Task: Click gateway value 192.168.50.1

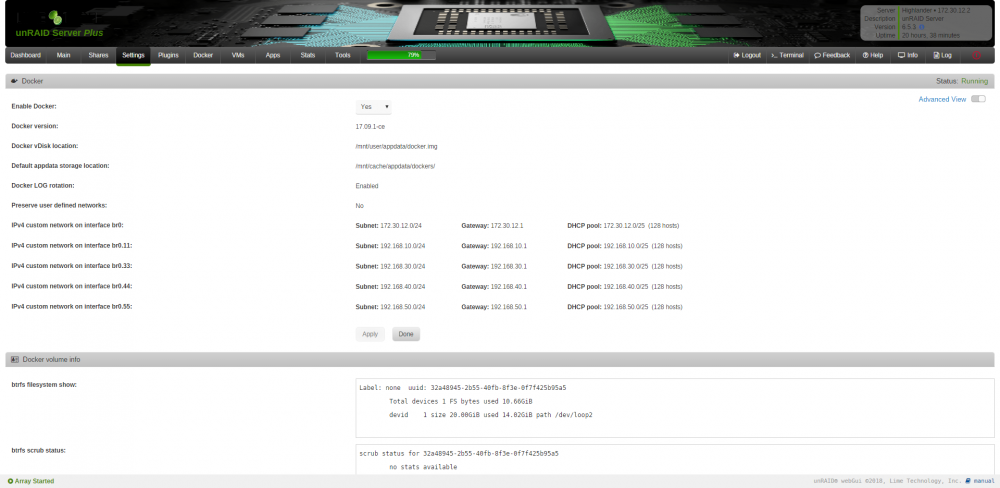Action: click(x=508, y=307)
